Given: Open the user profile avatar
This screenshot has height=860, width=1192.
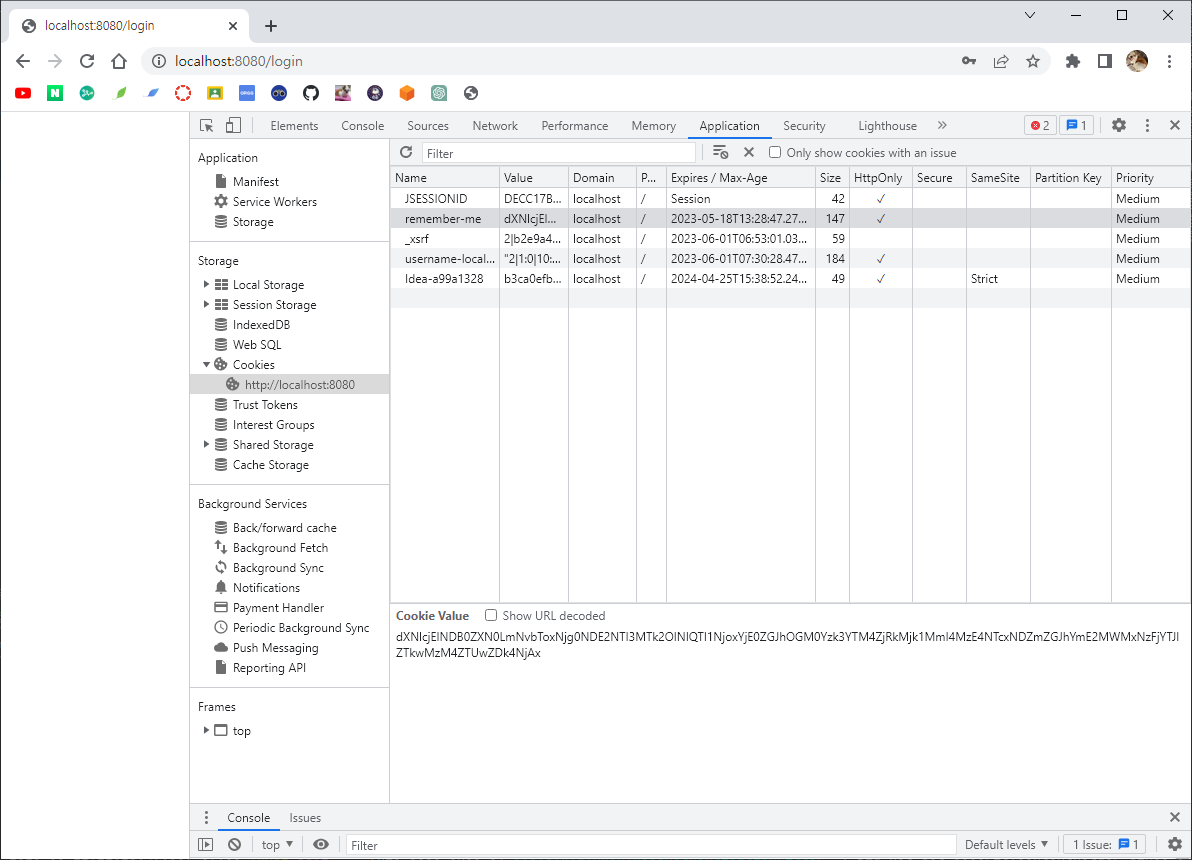Looking at the screenshot, I should pos(1137,61).
